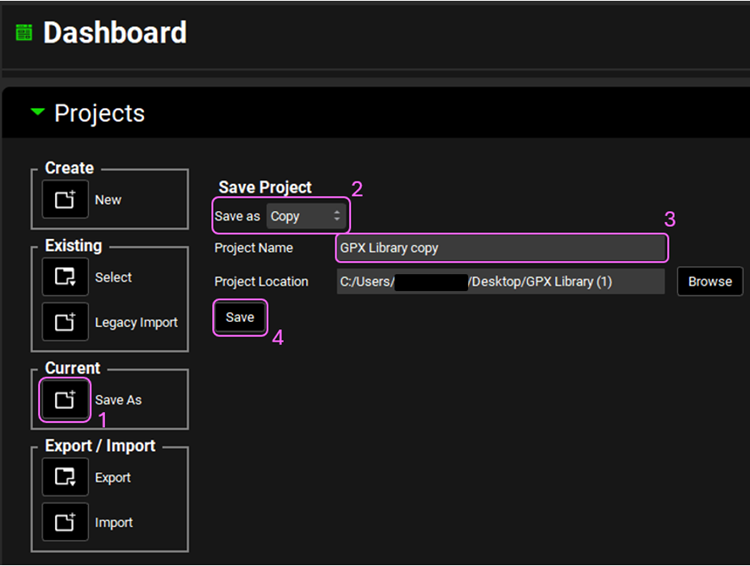
Task: Click the Select label under Existing
Action: click(113, 277)
